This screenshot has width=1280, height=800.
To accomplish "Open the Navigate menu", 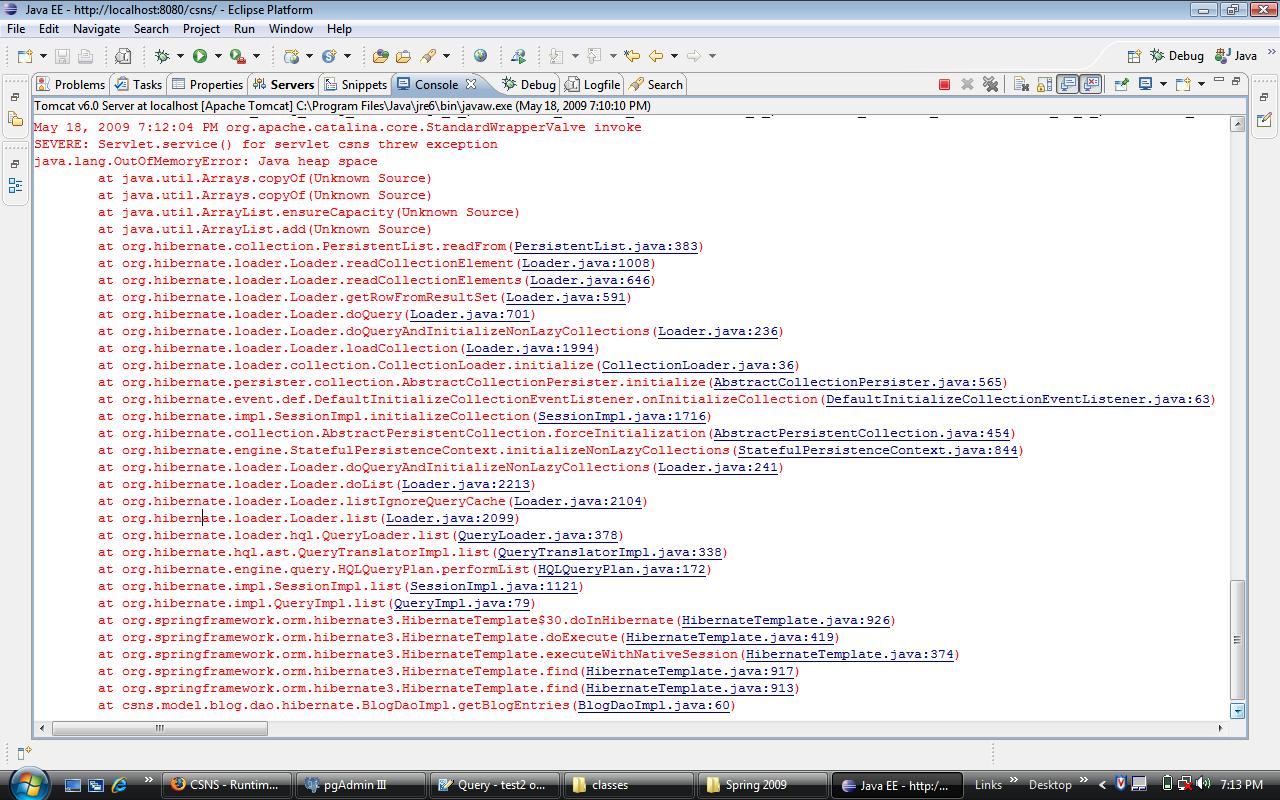I will pyautogui.click(x=96, y=29).
